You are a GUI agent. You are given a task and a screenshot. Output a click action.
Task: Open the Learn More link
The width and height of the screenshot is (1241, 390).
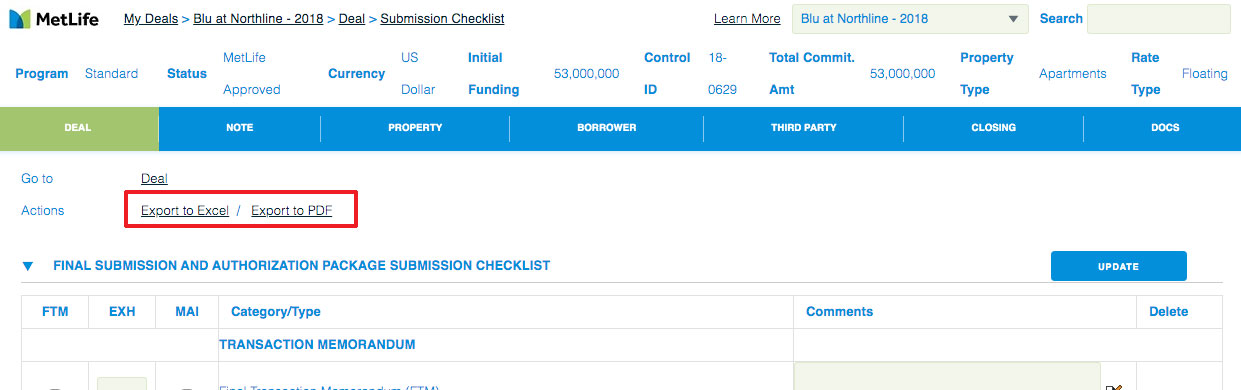(747, 19)
